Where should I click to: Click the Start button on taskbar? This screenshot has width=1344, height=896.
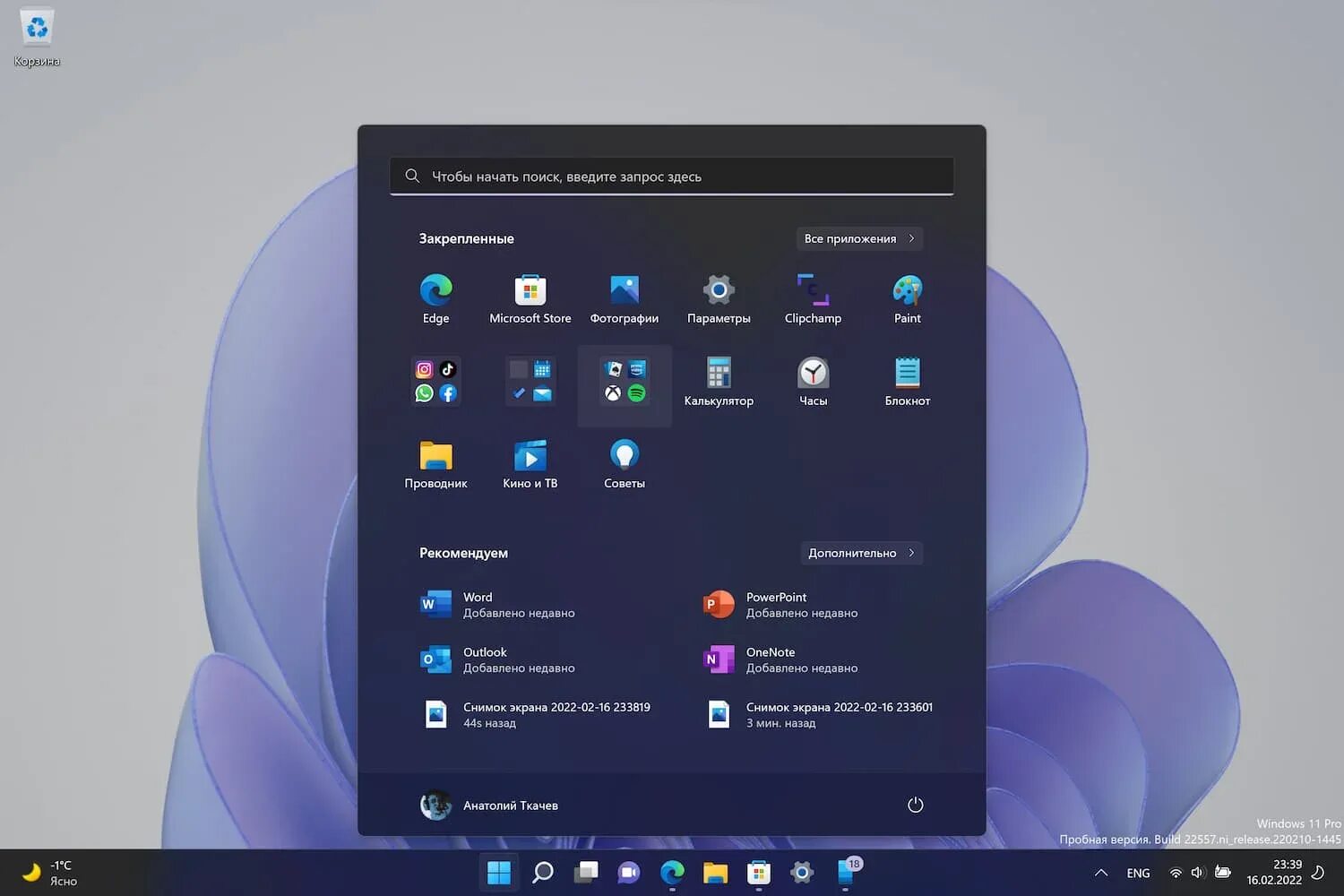[499, 872]
